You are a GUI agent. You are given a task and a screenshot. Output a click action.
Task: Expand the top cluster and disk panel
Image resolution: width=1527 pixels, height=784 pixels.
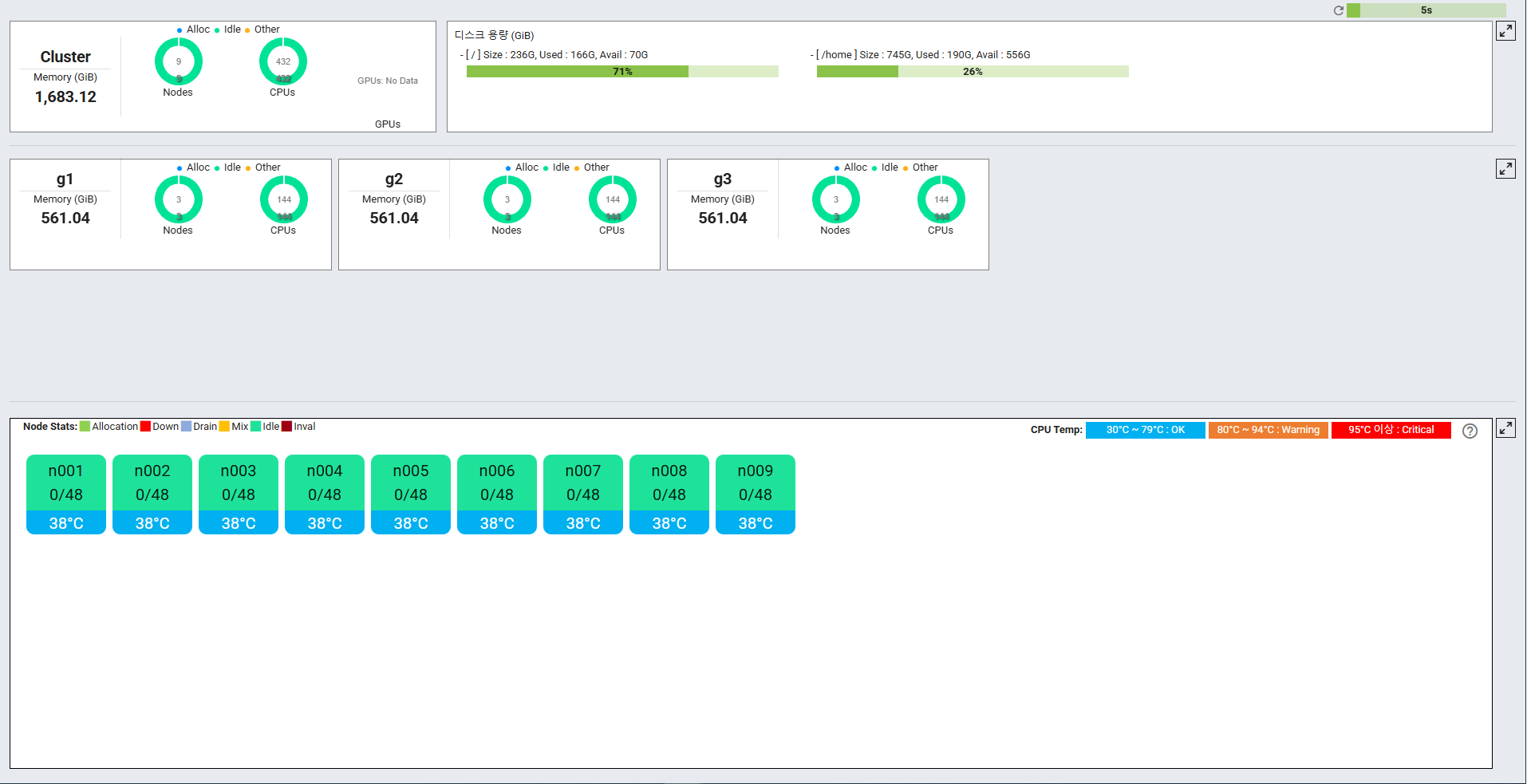tap(1505, 31)
